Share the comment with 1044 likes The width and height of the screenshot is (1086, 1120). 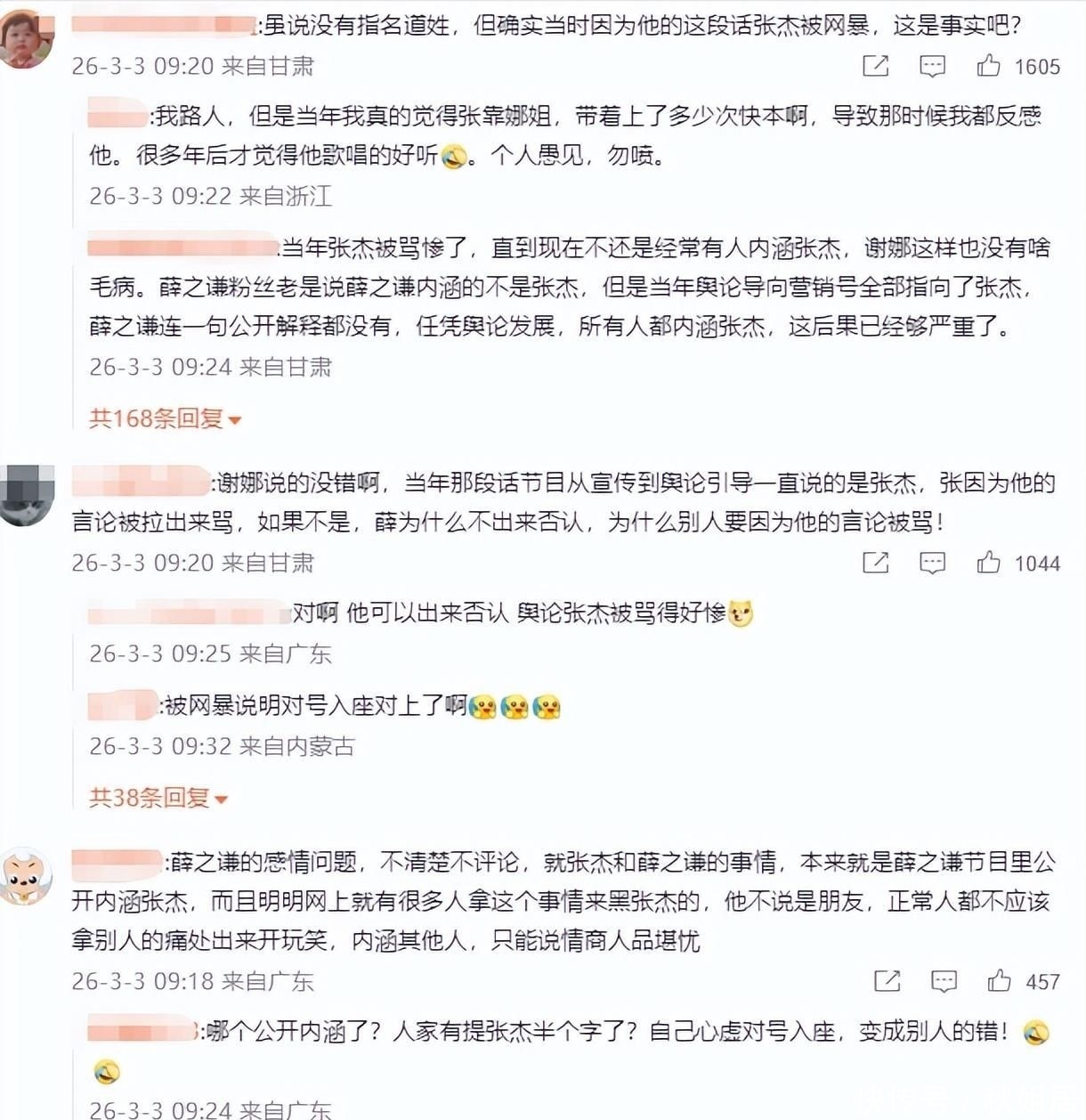[876, 562]
